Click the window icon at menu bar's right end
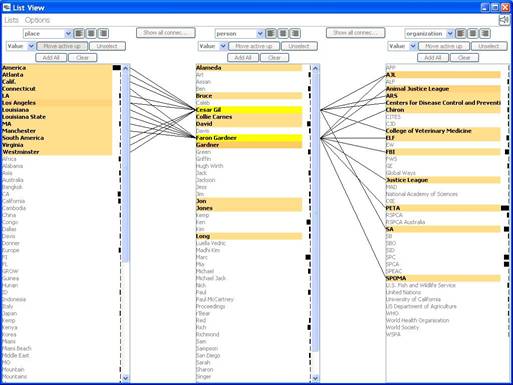Screen dimensions: 513x385 pos(504,20)
